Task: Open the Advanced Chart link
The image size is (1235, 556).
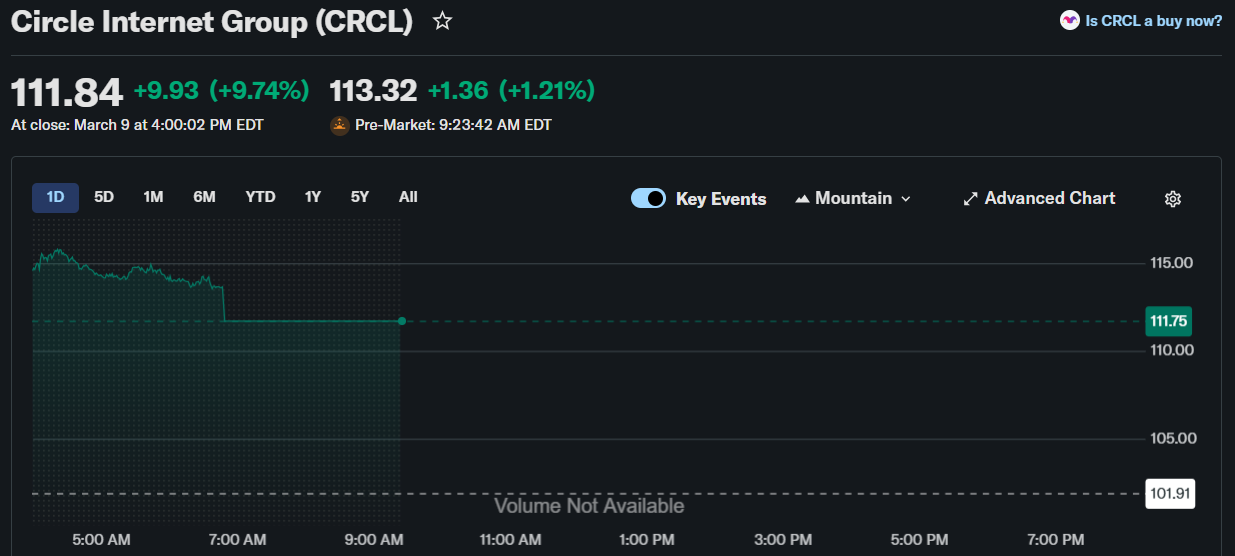Action: click(1049, 198)
